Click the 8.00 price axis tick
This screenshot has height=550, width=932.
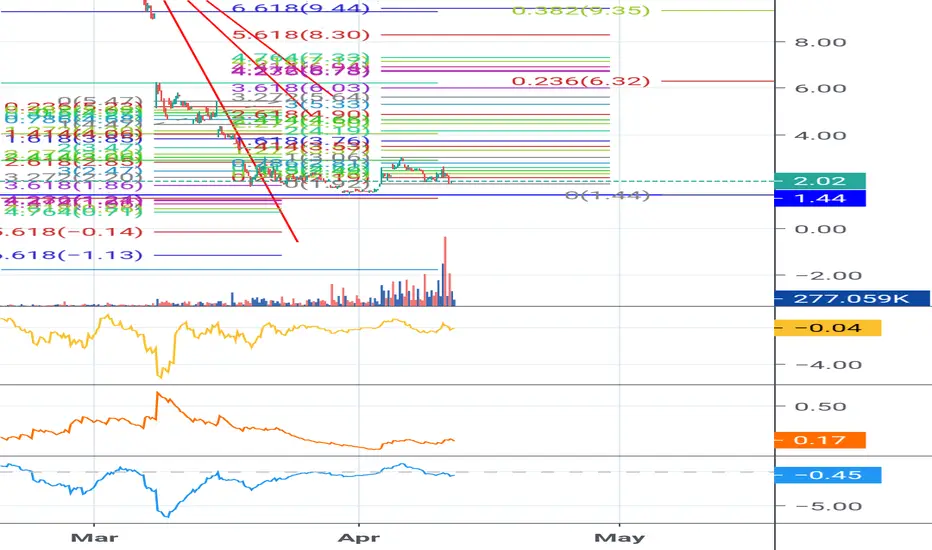coord(820,42)
